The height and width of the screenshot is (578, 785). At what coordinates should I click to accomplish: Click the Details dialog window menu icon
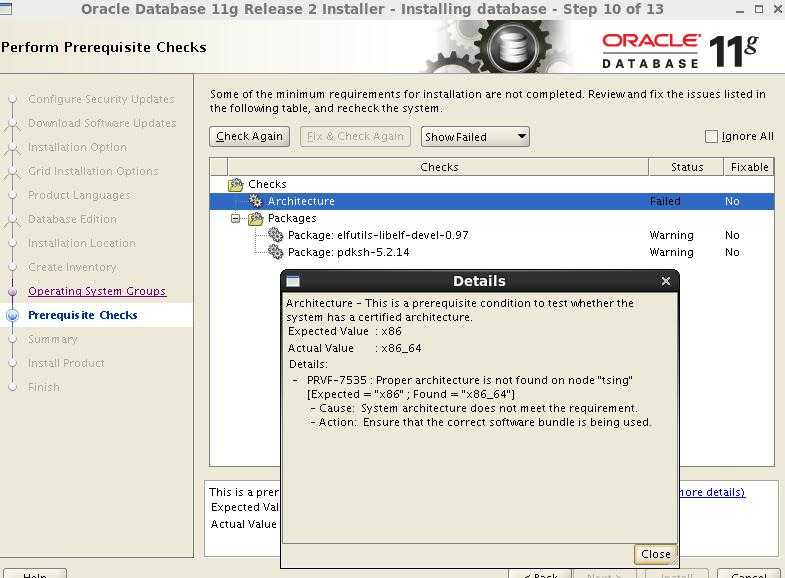pos(293,281)
